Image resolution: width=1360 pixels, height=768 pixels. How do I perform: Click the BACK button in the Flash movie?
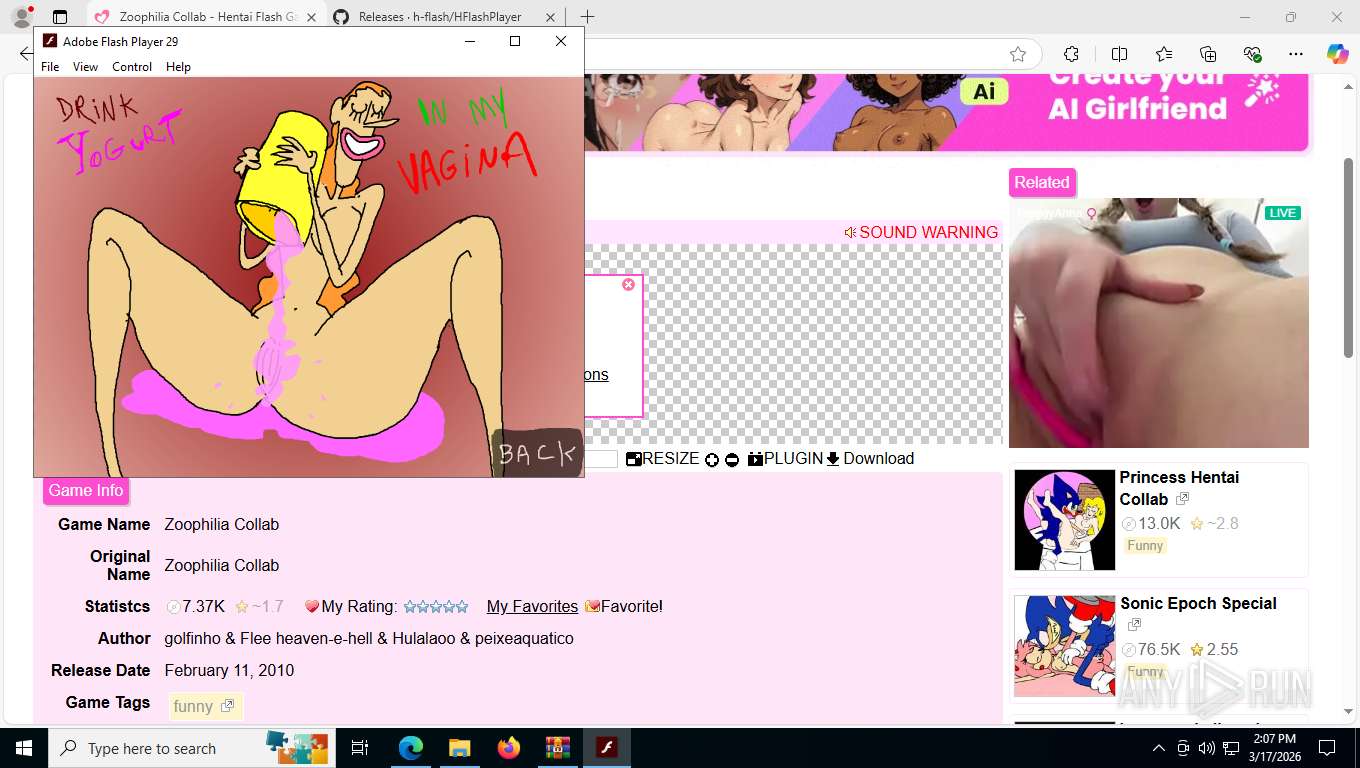[537, 453]
